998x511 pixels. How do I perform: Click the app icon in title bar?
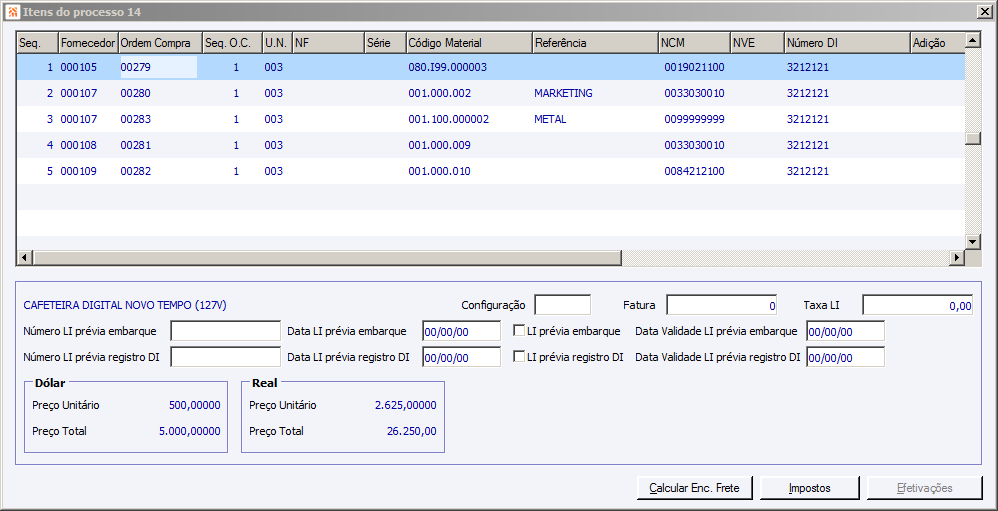pos(12,10)
